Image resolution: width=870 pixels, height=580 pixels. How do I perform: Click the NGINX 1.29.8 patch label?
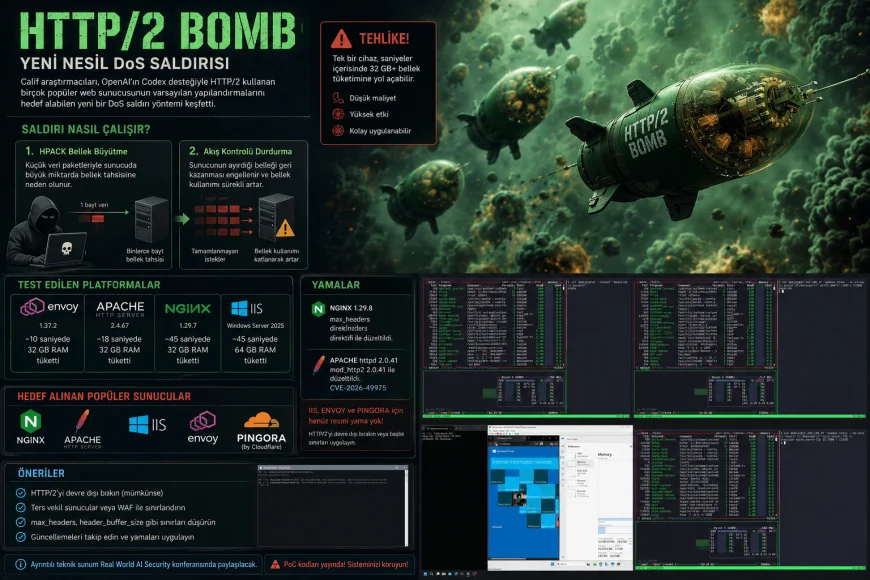(x=351, y=307)
